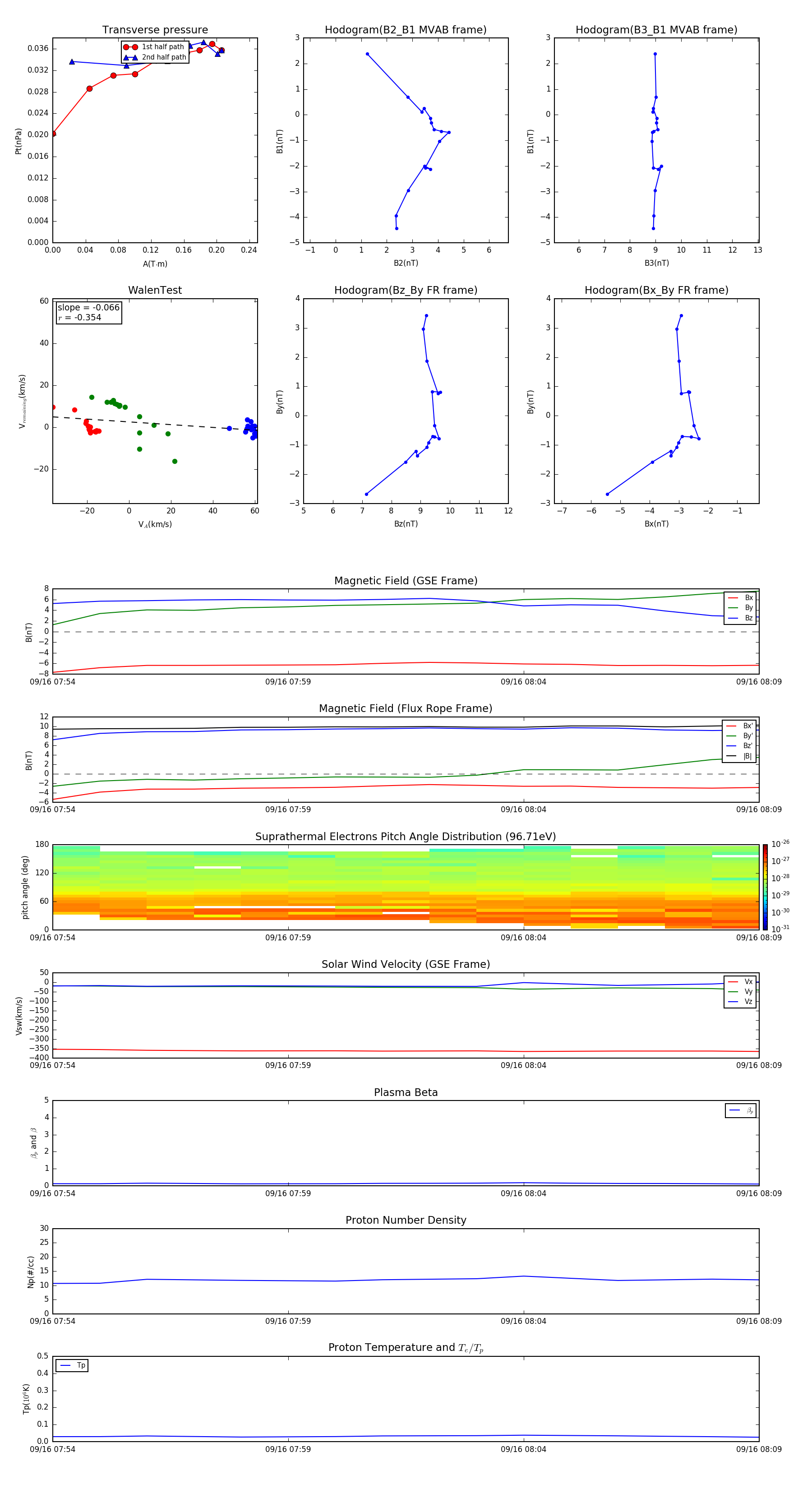Select the 'Magnetic Field (Flux Rope Frame)' title

pos(406,709)
